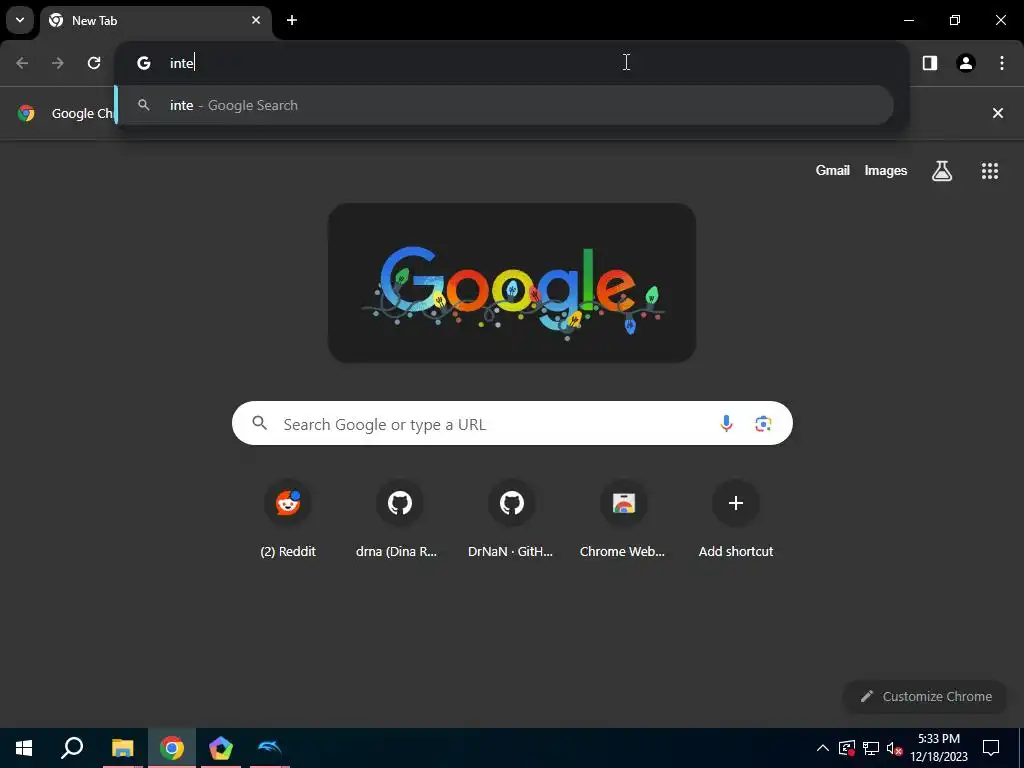Open the Gmail link

pyautogui.click(x=833, y=170)
